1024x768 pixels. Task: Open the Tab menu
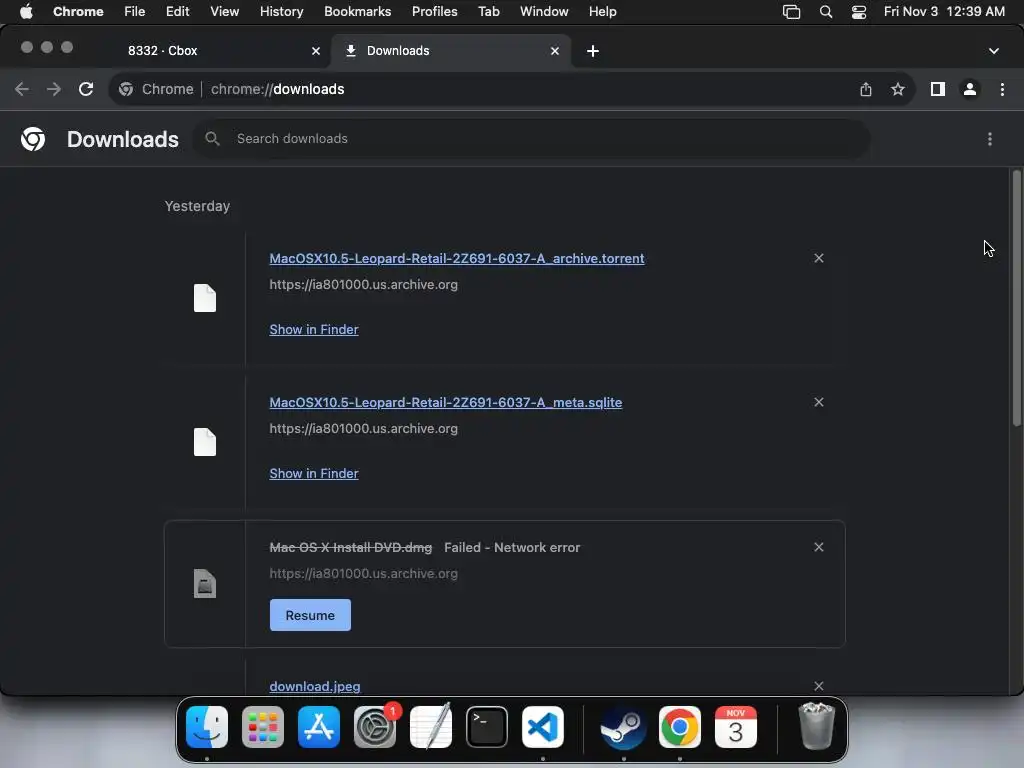coord(488,12)
